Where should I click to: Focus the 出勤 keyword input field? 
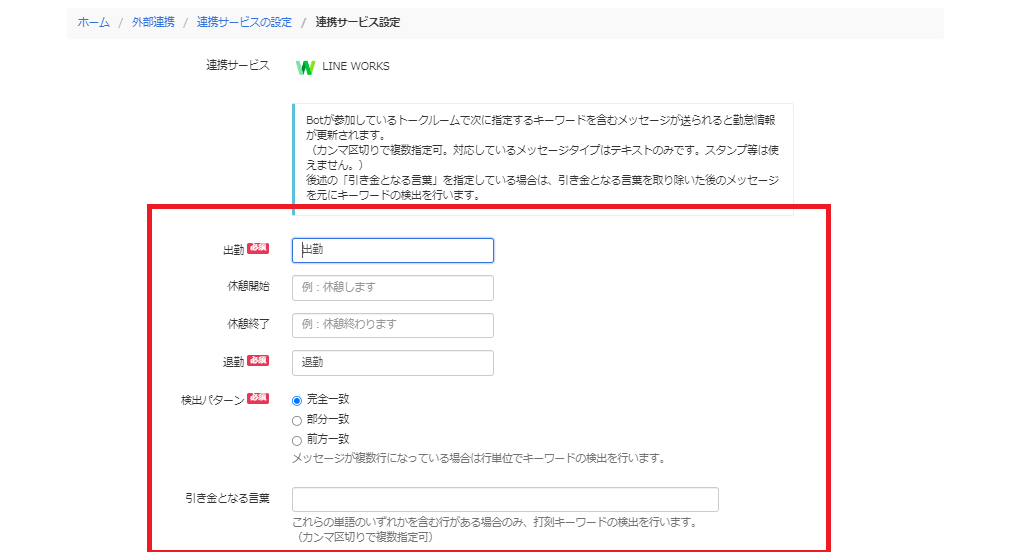pyautogui.click(x=393, y=250)
